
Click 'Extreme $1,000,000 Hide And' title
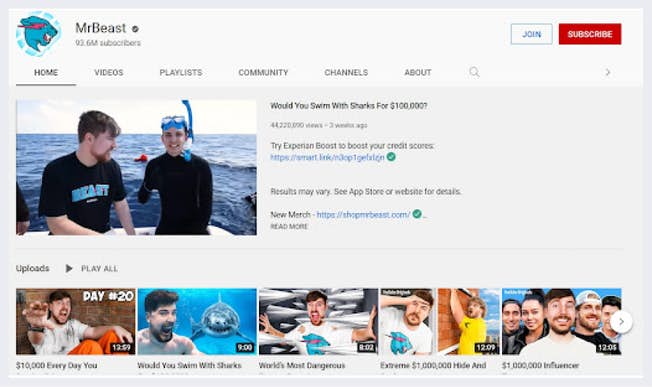(x=433, y=365)
